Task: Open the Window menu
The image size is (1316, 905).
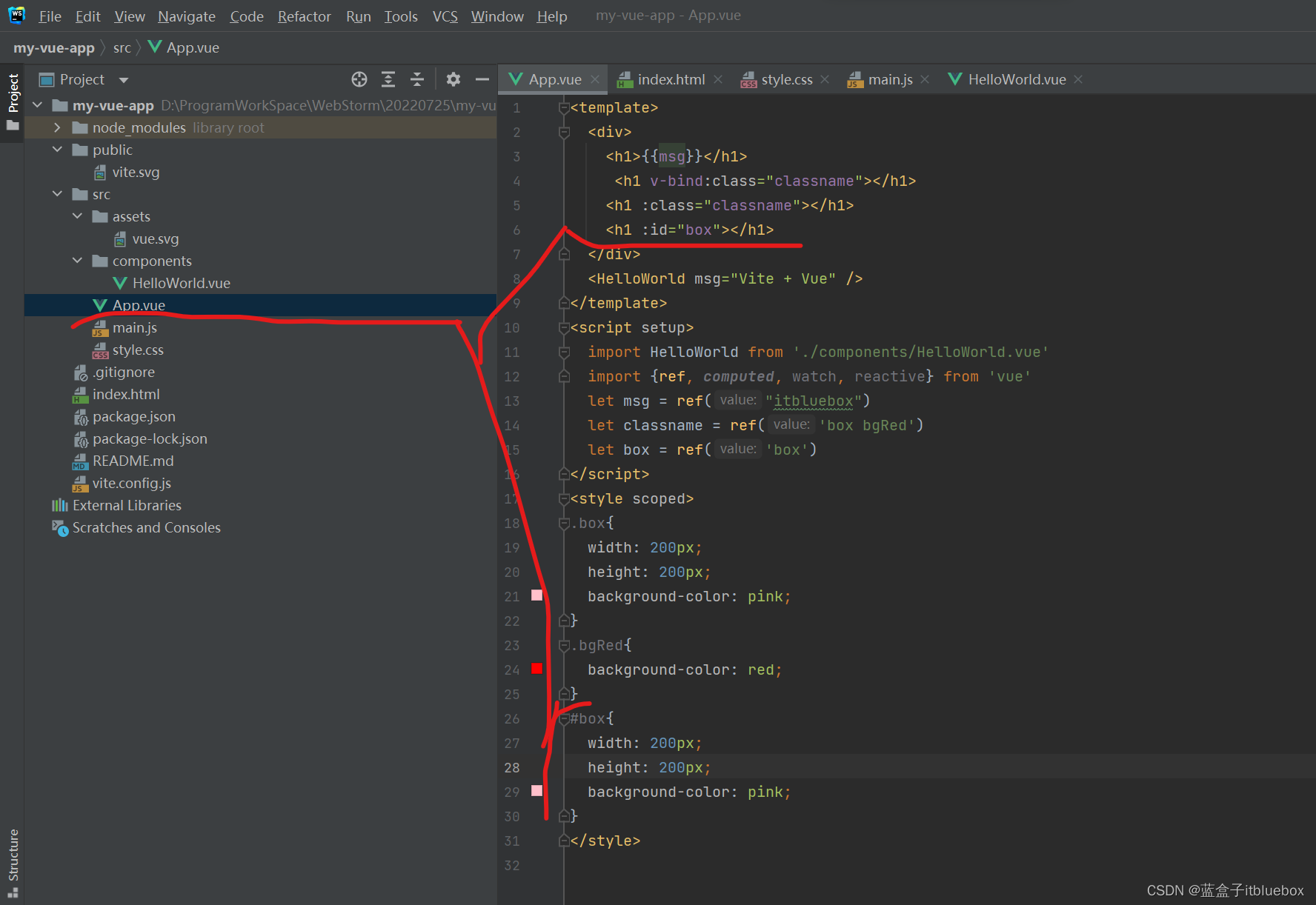Action: point(497,16)
